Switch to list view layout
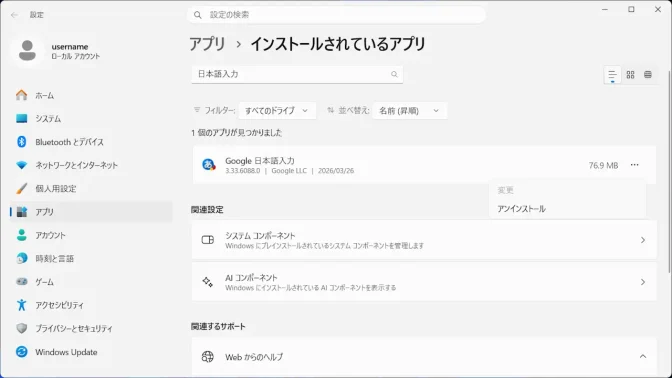Image resolution: width=672 pixels, height=378 pixels. tap(612, 75)
